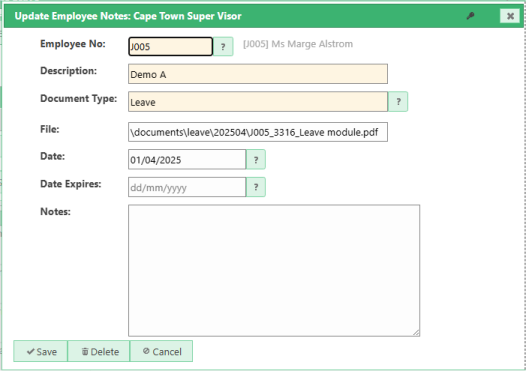Click the empty Date Expires field

[187, 187]
